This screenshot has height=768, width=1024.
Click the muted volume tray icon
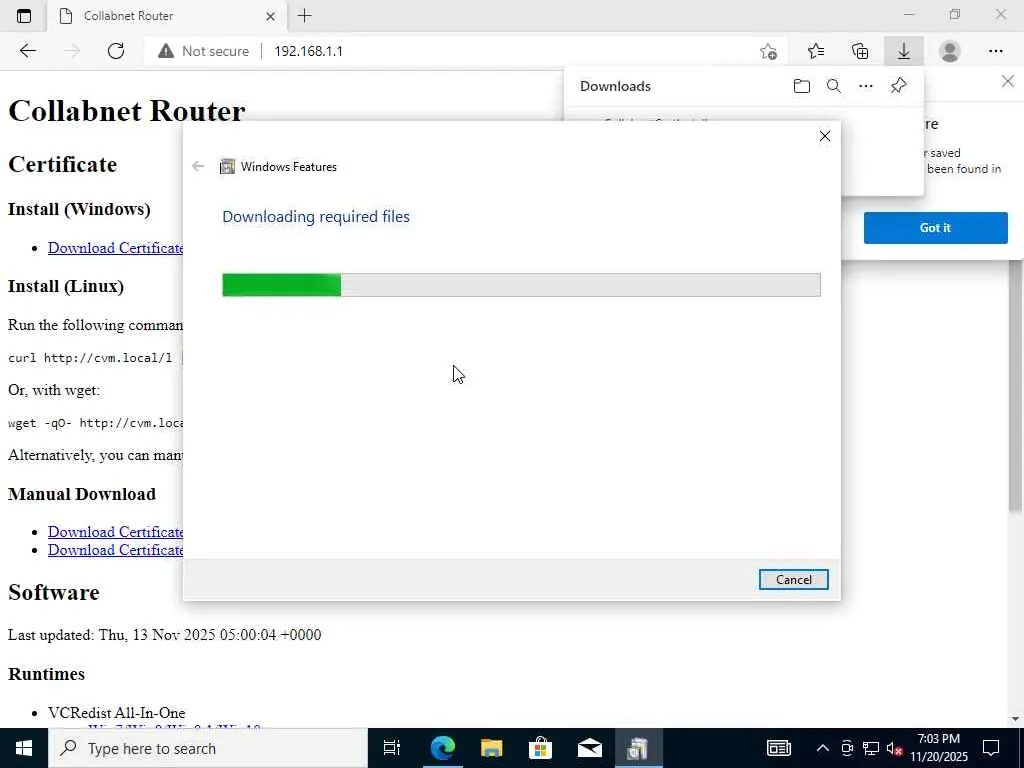click(x=894, y=749)
